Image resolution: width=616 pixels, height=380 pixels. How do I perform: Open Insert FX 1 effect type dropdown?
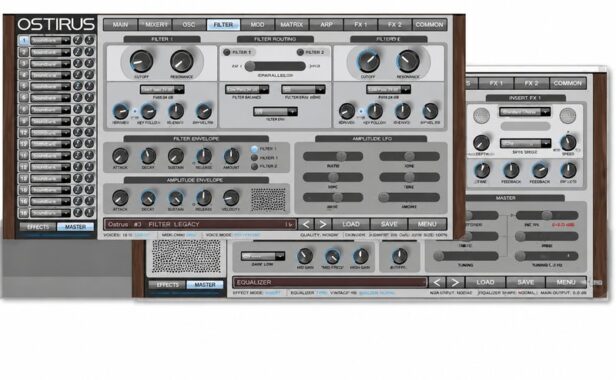525,112
